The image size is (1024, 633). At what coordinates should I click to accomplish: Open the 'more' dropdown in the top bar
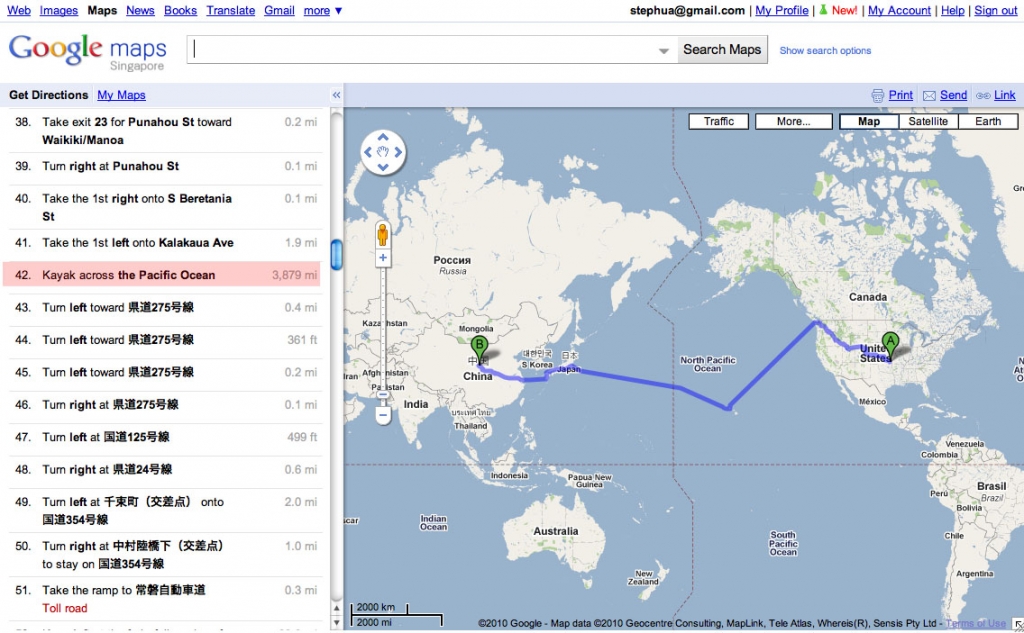(x=322, y=10)
